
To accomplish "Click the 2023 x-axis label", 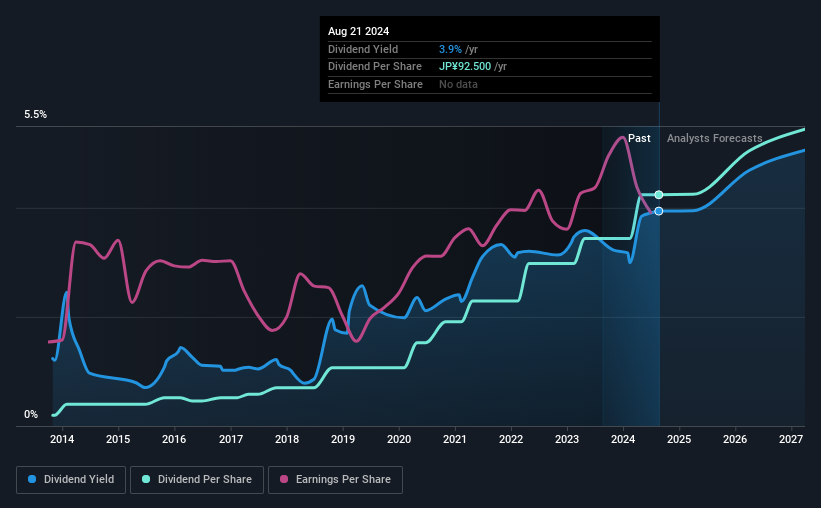I will (567, 439).
